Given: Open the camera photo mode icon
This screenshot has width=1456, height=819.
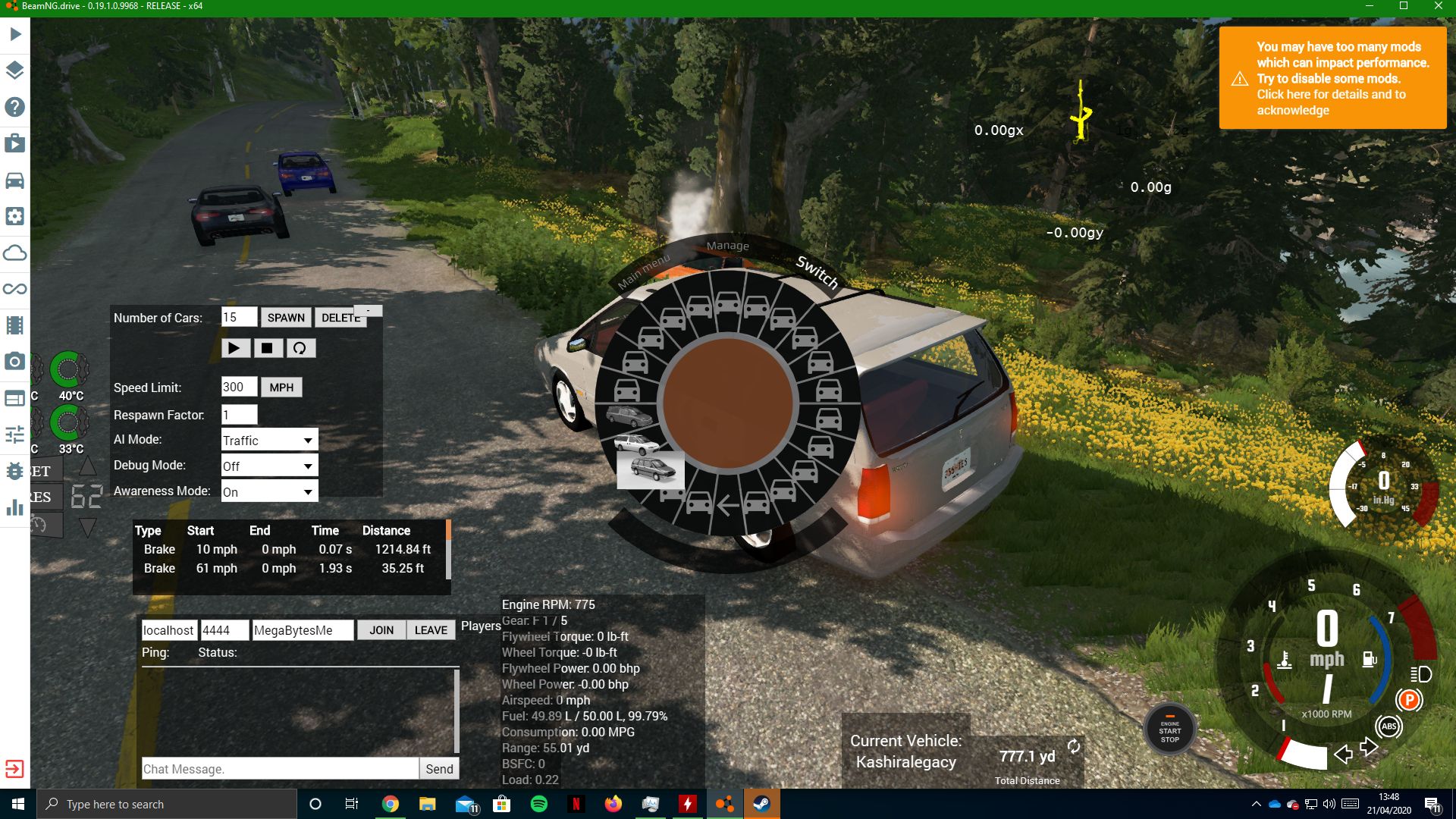Looking at the screenshot, I should (x=14, y=362).
